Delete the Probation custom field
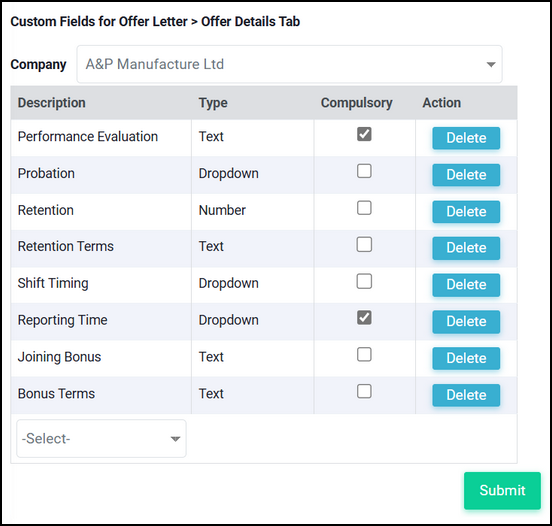This screenshot has width=552, height=526. coord(466,175)
